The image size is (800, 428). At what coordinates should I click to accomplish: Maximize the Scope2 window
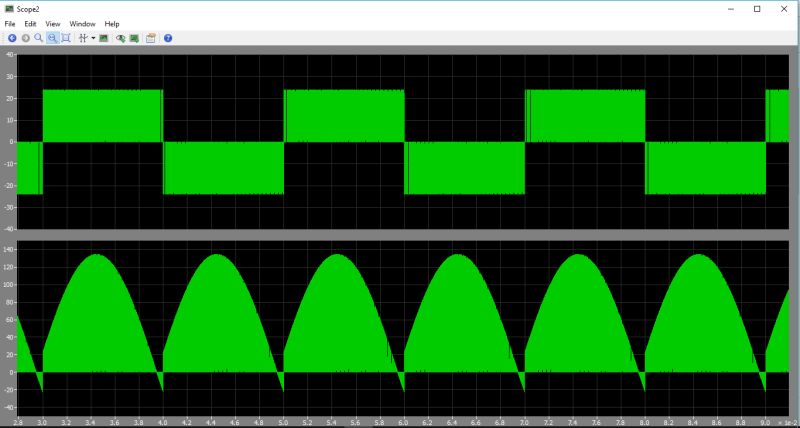[757, 9]
